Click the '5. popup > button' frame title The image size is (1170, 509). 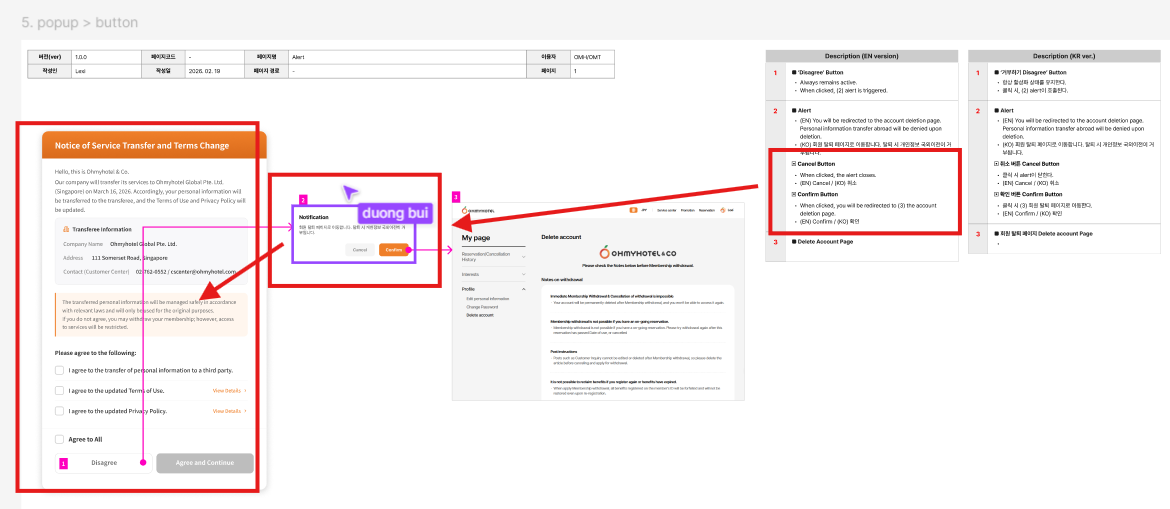[80, 22]
